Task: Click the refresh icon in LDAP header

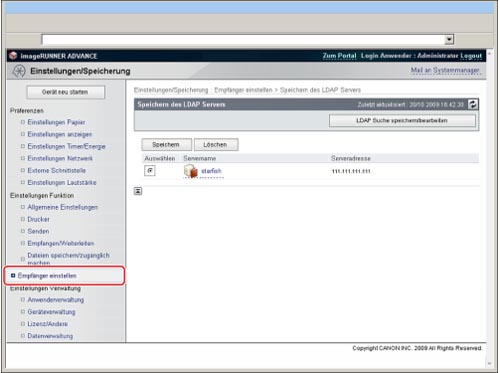Action: pyautogui.click(x=473, y=104)
